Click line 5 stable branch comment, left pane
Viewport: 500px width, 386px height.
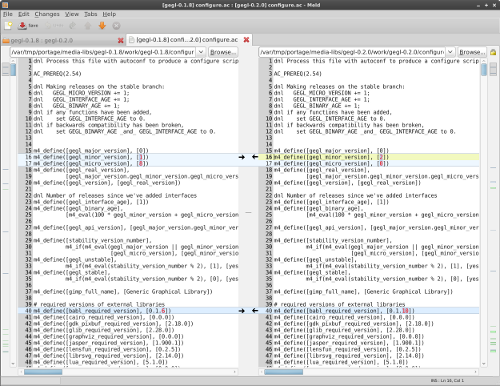[99, 86]
